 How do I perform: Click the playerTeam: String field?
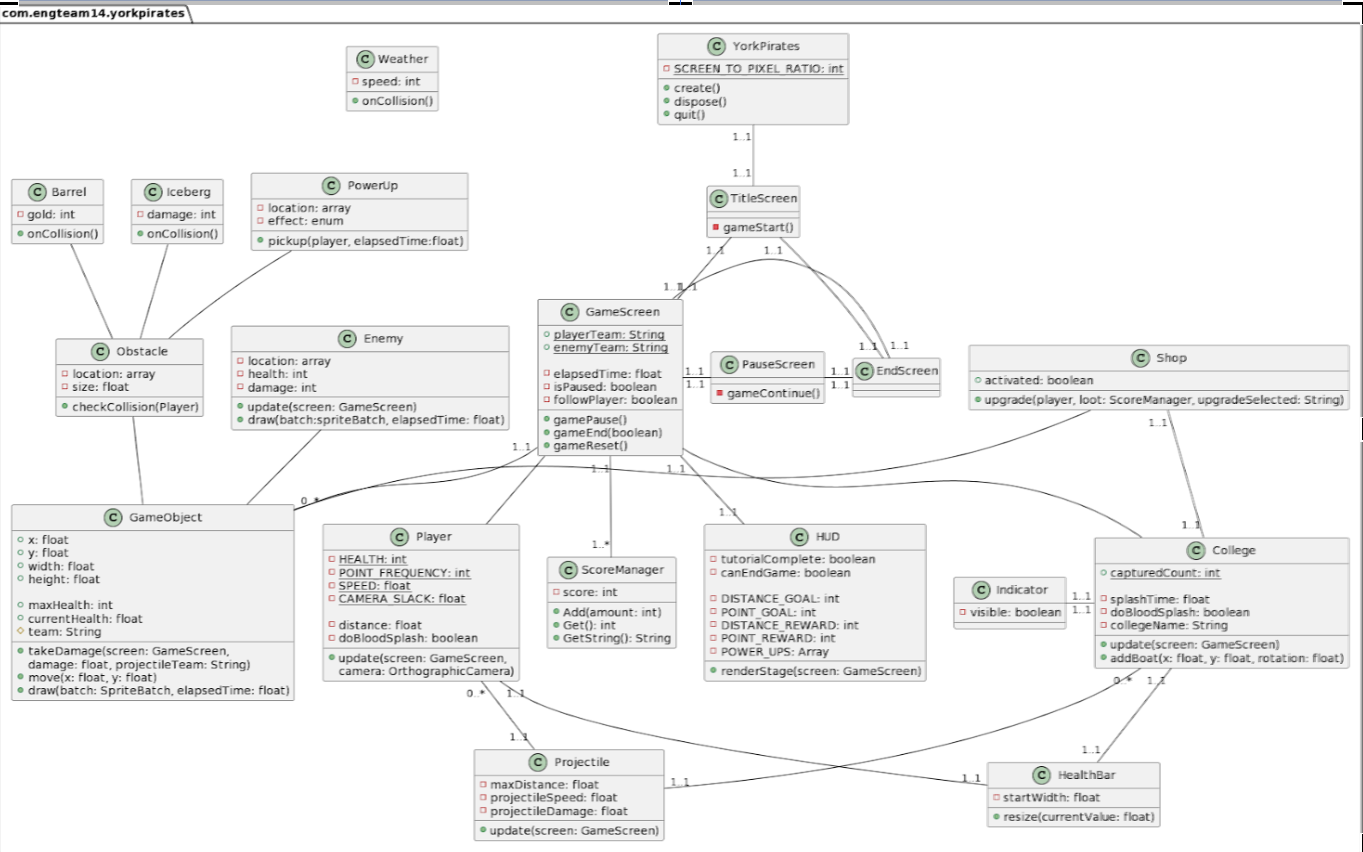[609, 334]
